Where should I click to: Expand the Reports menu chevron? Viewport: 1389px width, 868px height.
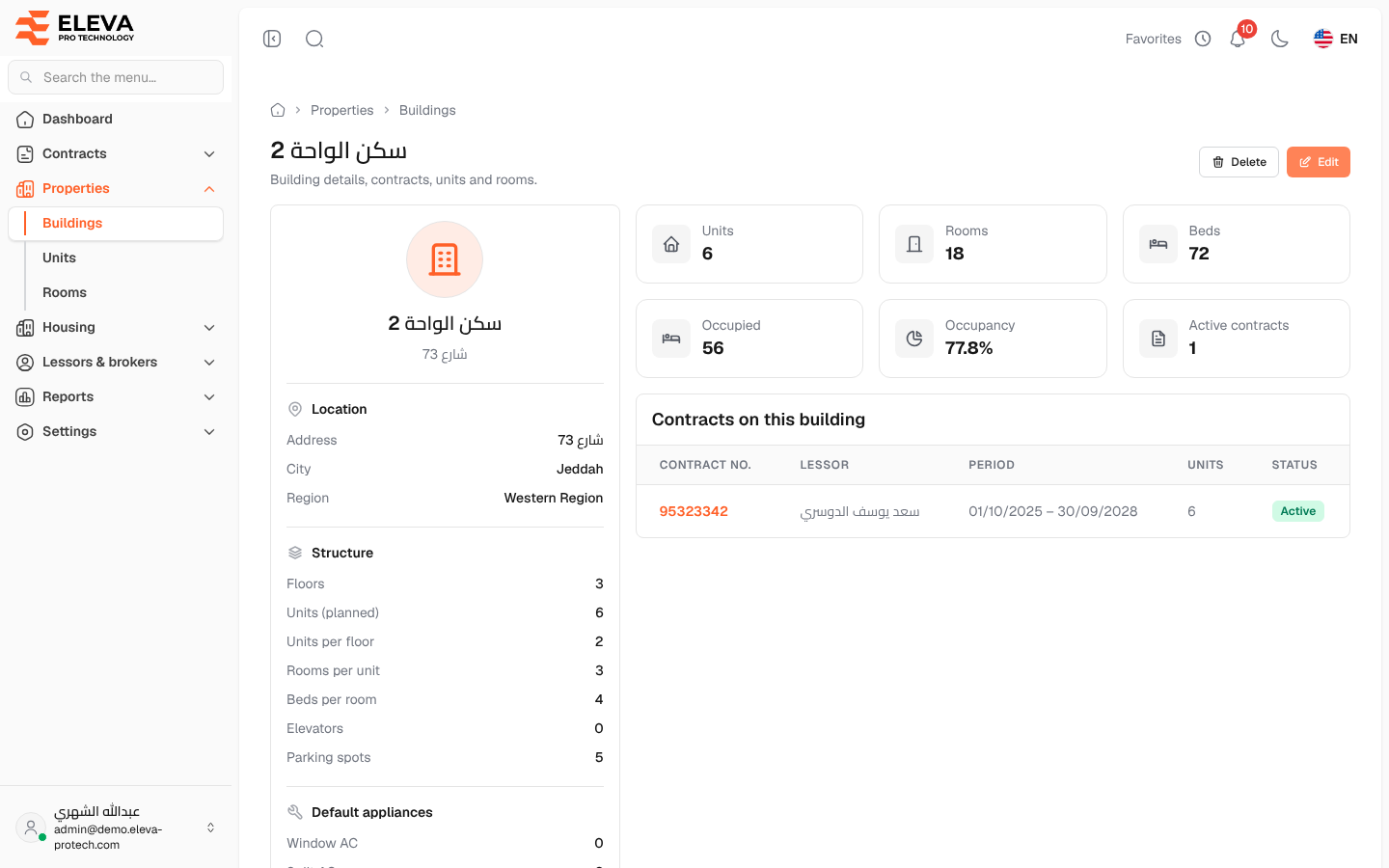pos(209,397)
